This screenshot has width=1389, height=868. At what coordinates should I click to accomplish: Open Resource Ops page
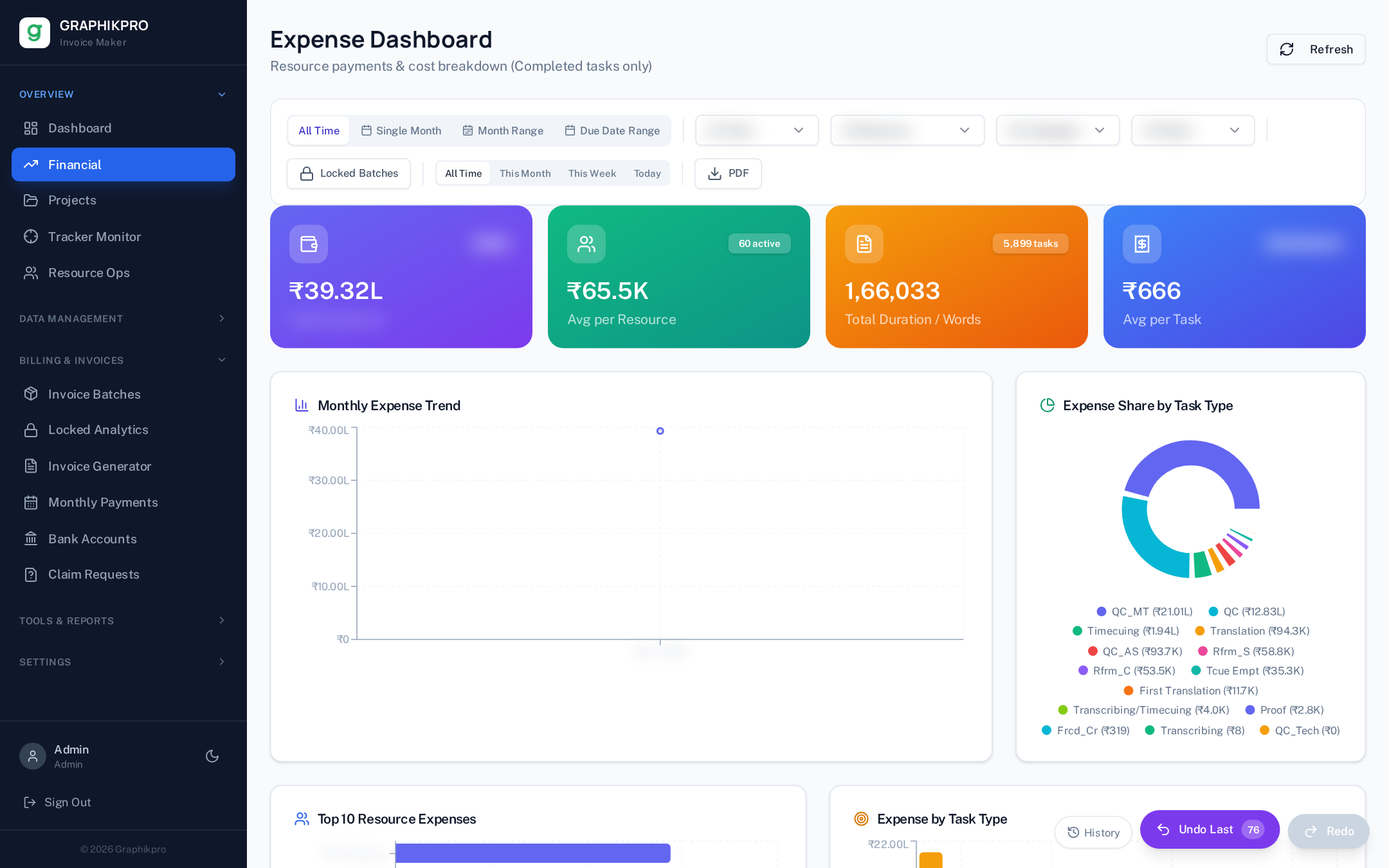[x=123, y=273]
